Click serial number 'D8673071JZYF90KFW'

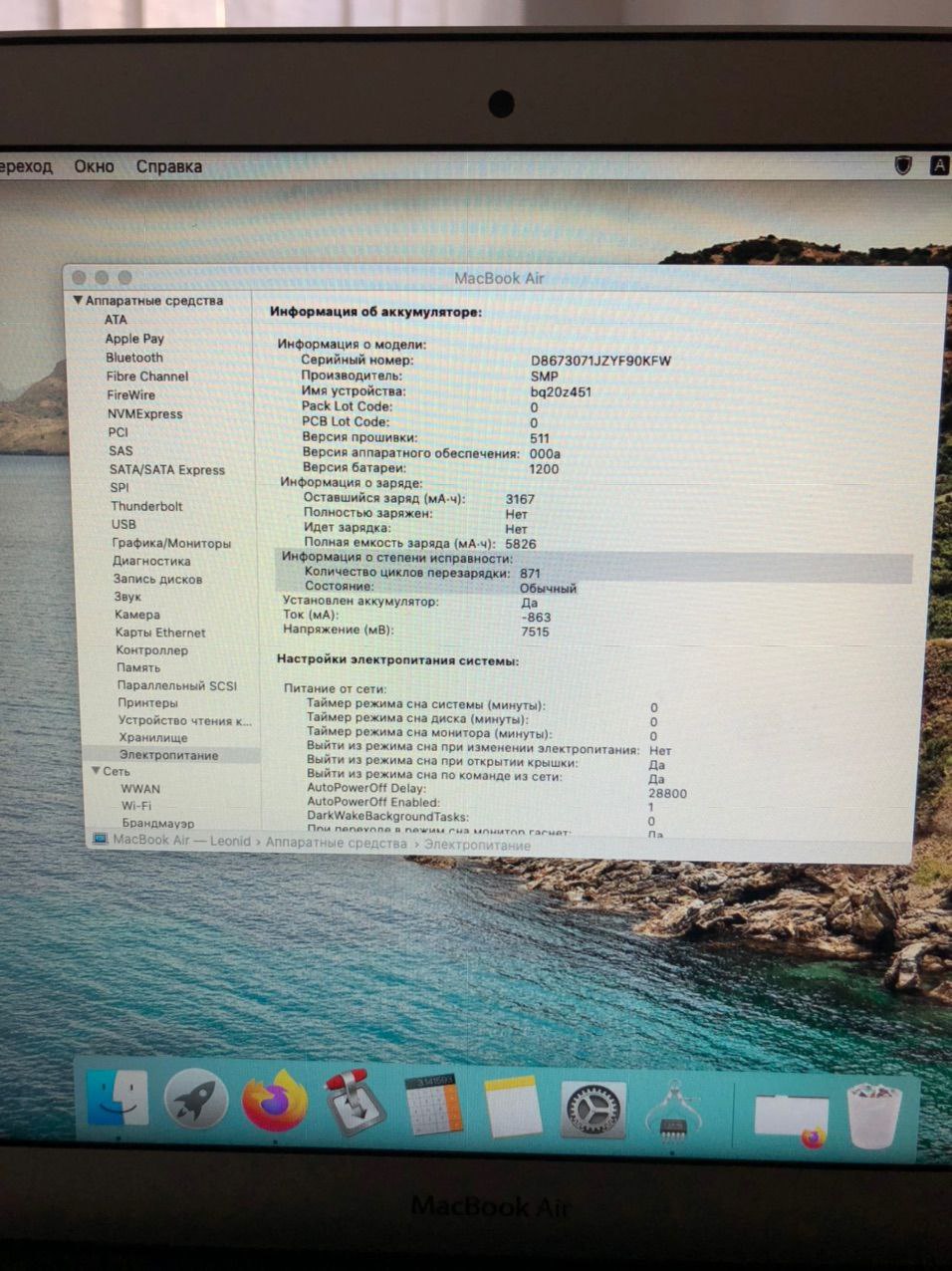601,361
